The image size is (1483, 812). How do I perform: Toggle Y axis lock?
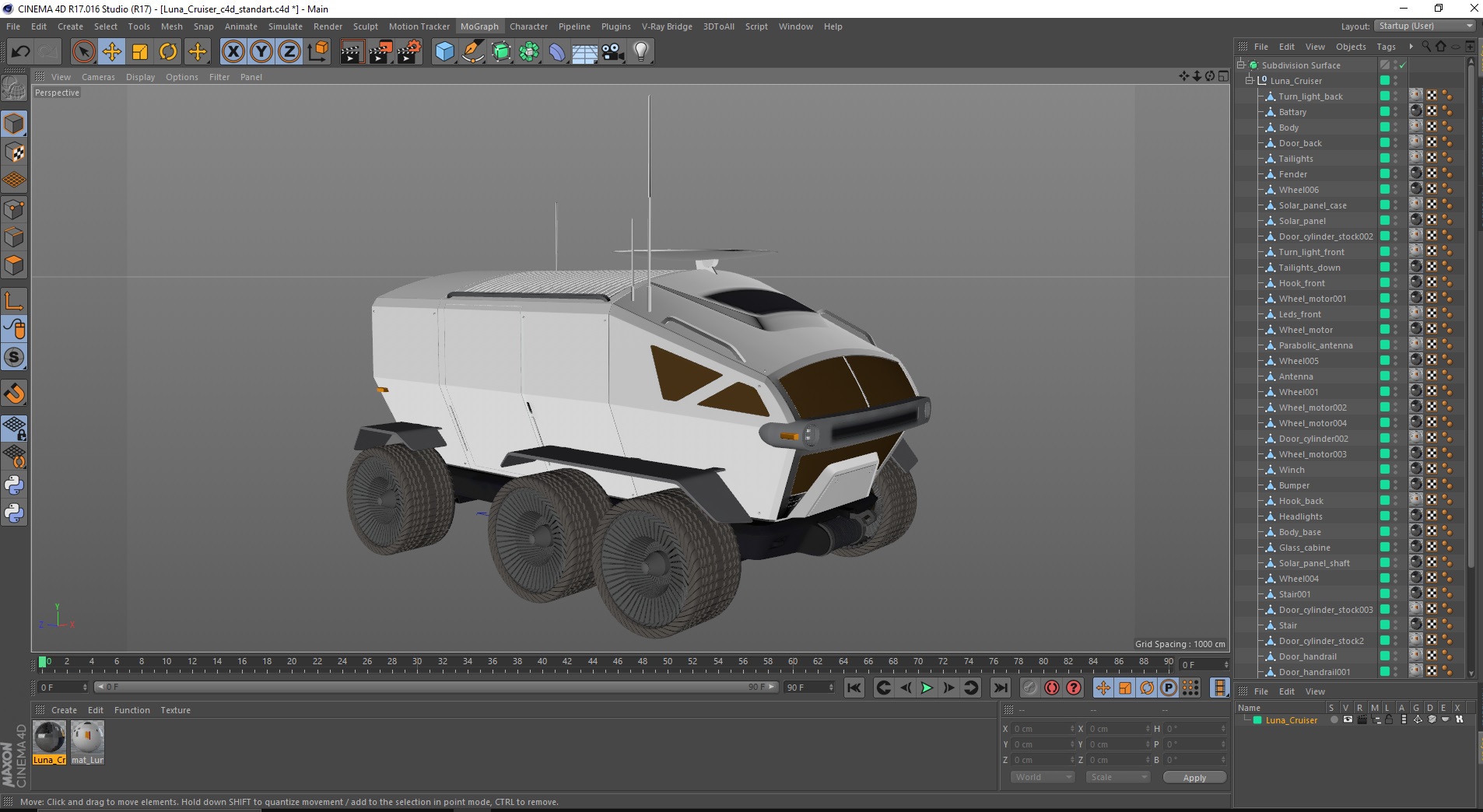[x=261, y=52]
